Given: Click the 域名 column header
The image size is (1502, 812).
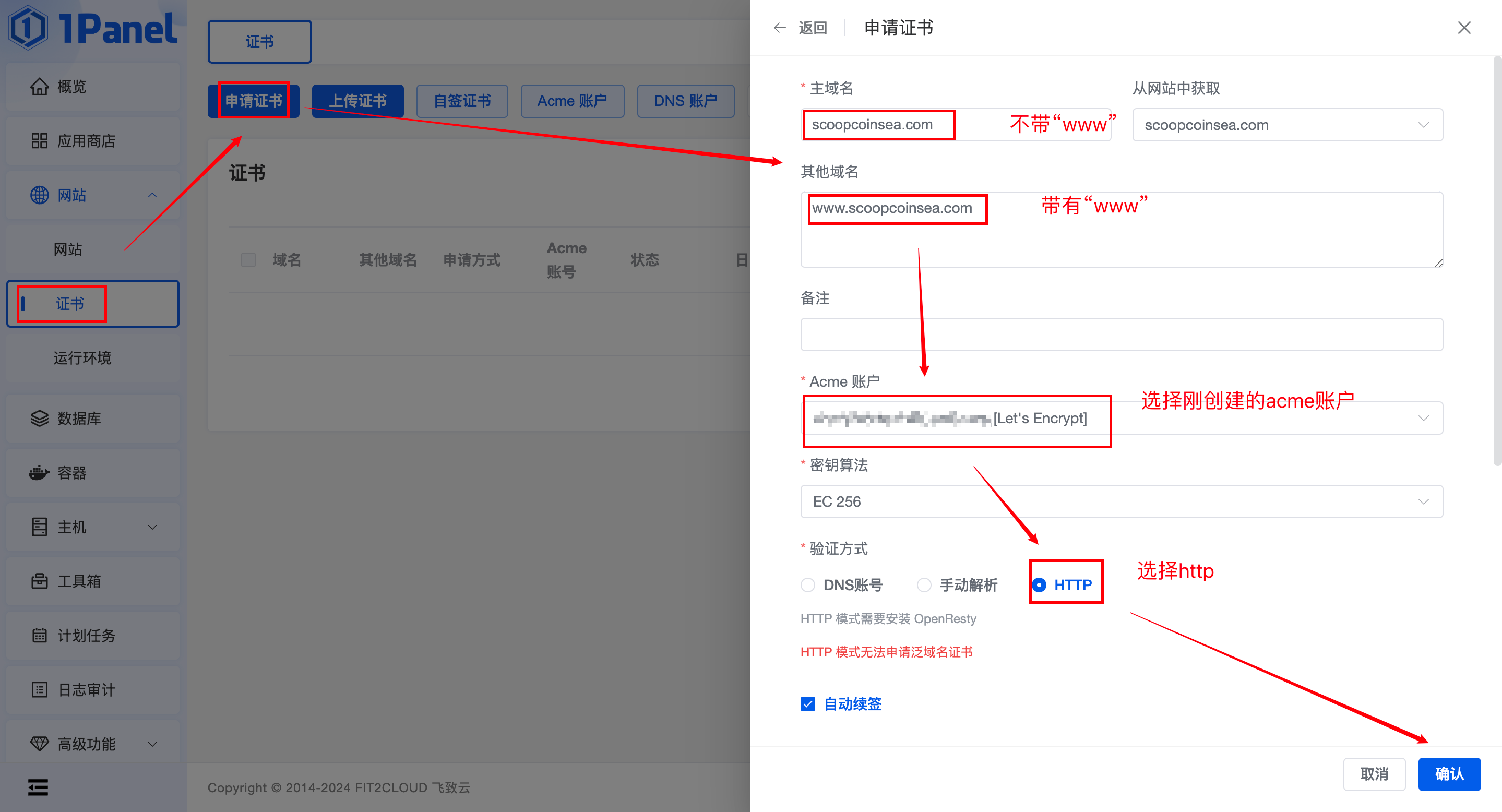Looking at the screenshot, I should [x=287, y=260].
